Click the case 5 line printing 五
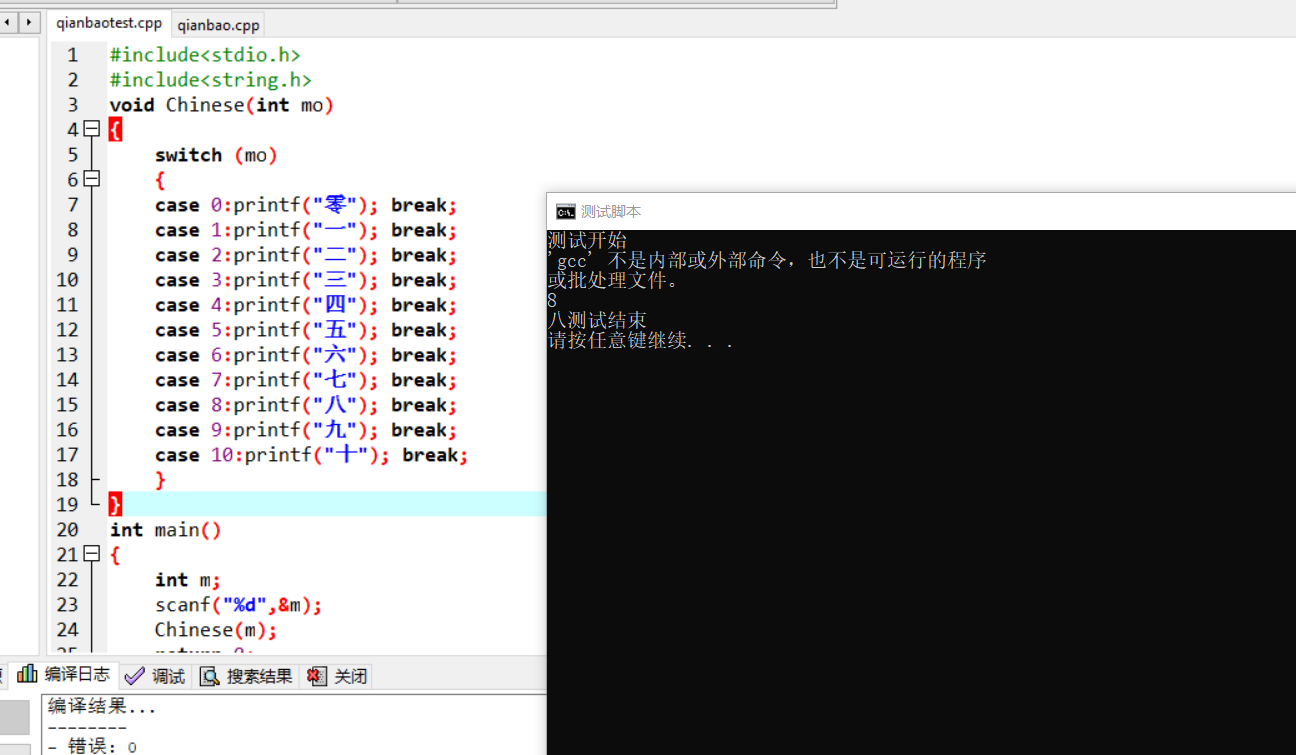 pos(306,330)
